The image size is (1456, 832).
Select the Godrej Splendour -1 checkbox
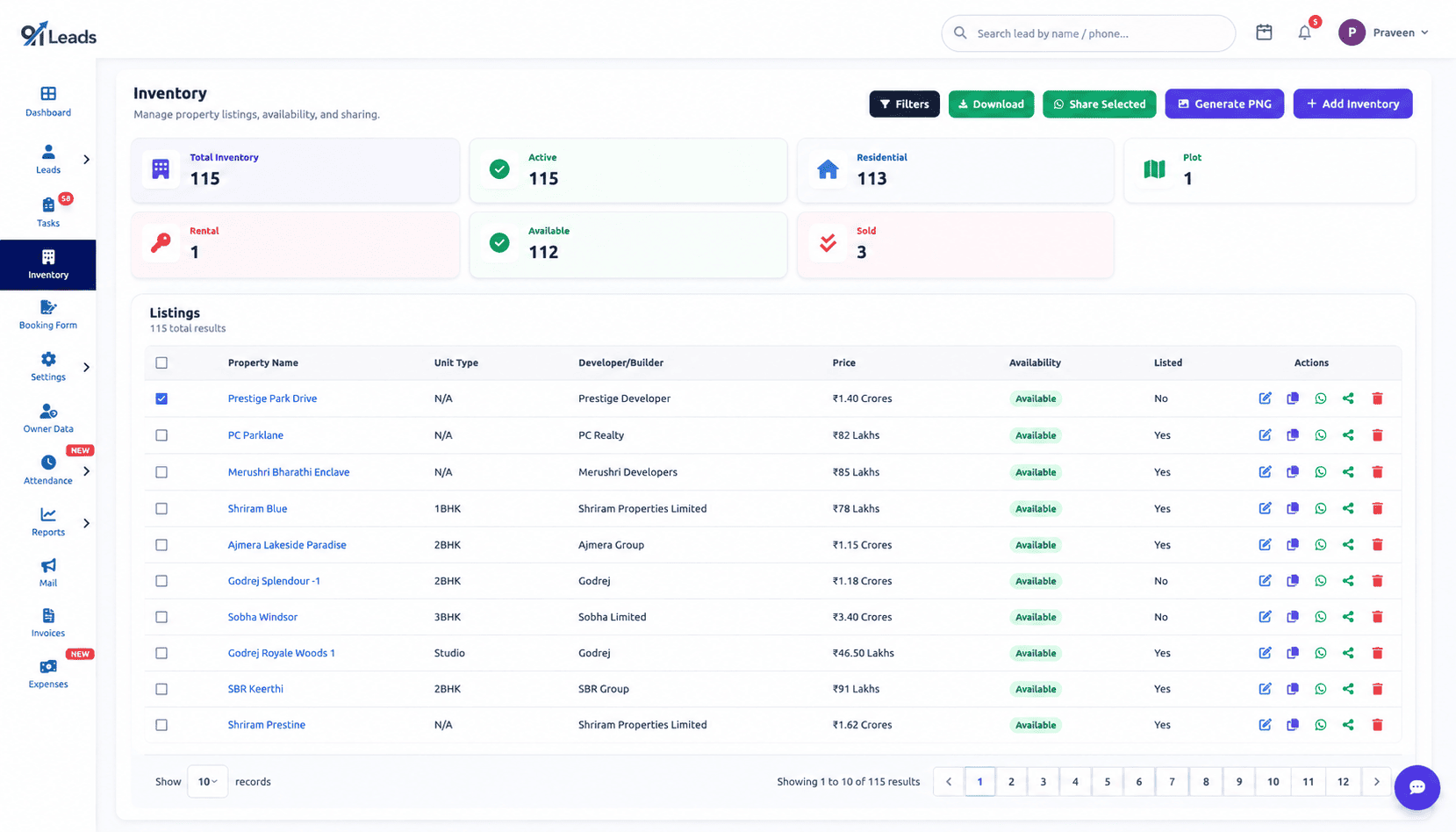[x=161, y=581]
